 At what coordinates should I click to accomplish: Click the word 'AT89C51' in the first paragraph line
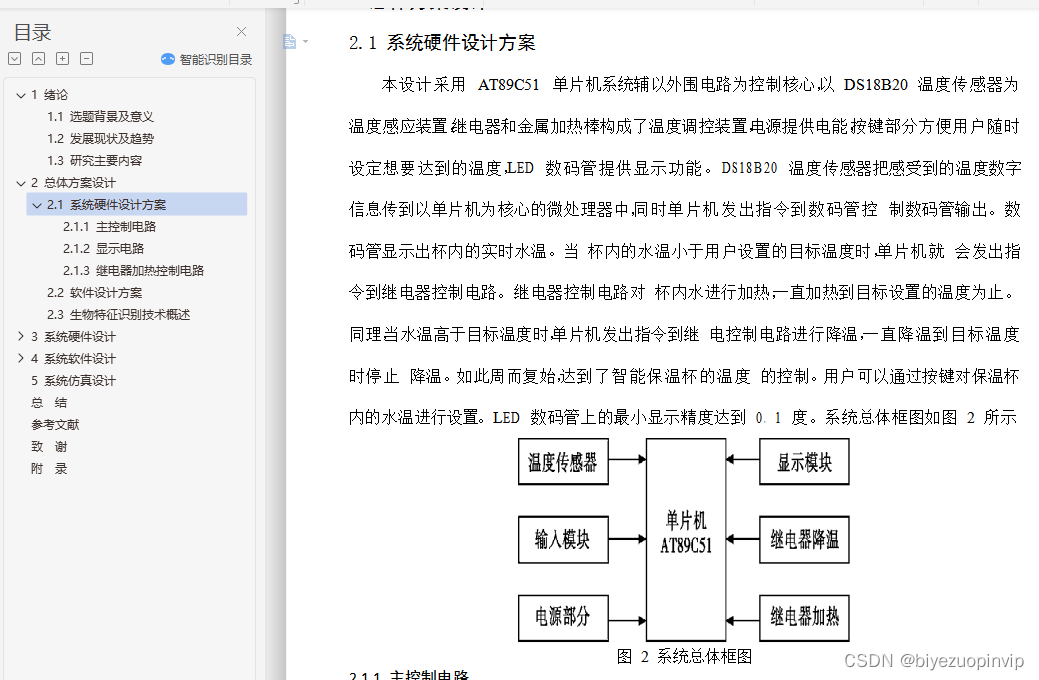(508, 85)
